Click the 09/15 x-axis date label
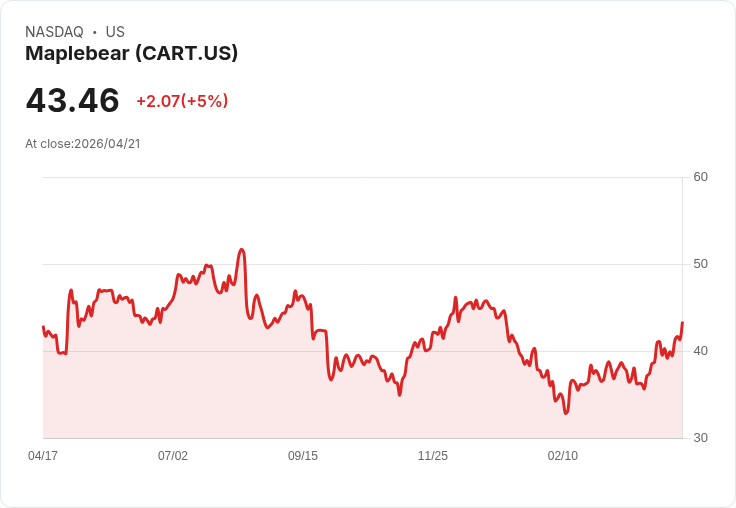This screenshot has width=736, height=508. click(x=303, y=455)
